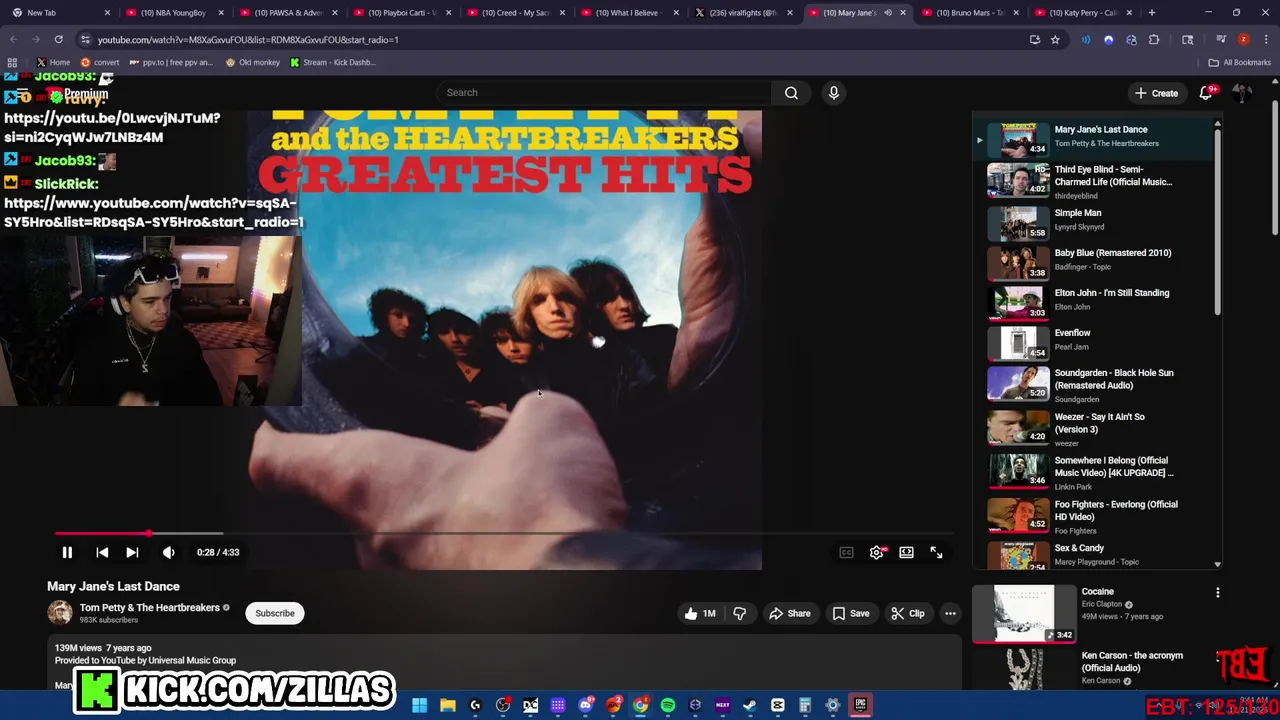1280x720 pixels.
Task: Open the Tom Petty channel avatar
Action: [60, 613]
